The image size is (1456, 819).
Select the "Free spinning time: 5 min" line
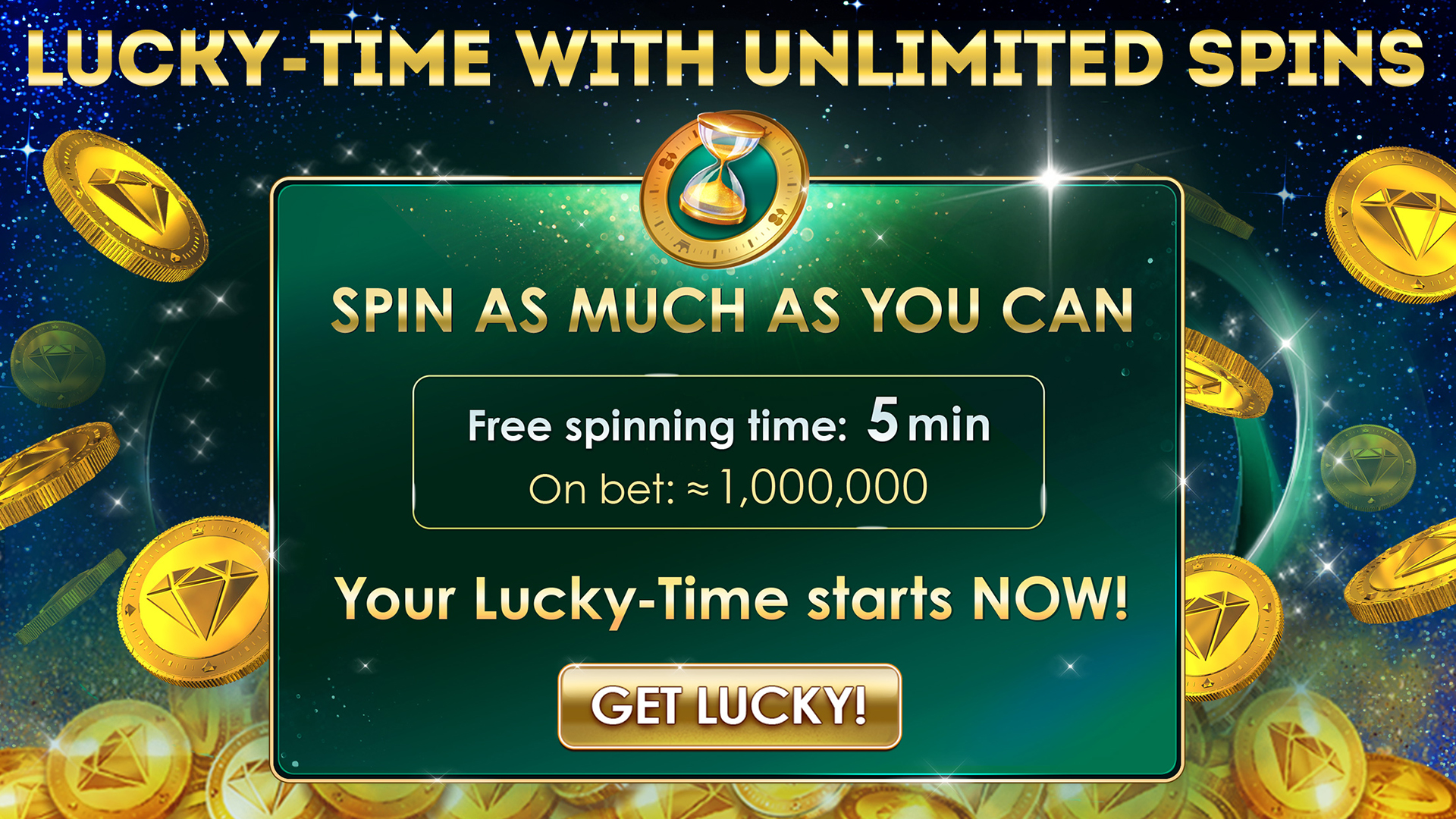tap(729, 422)
